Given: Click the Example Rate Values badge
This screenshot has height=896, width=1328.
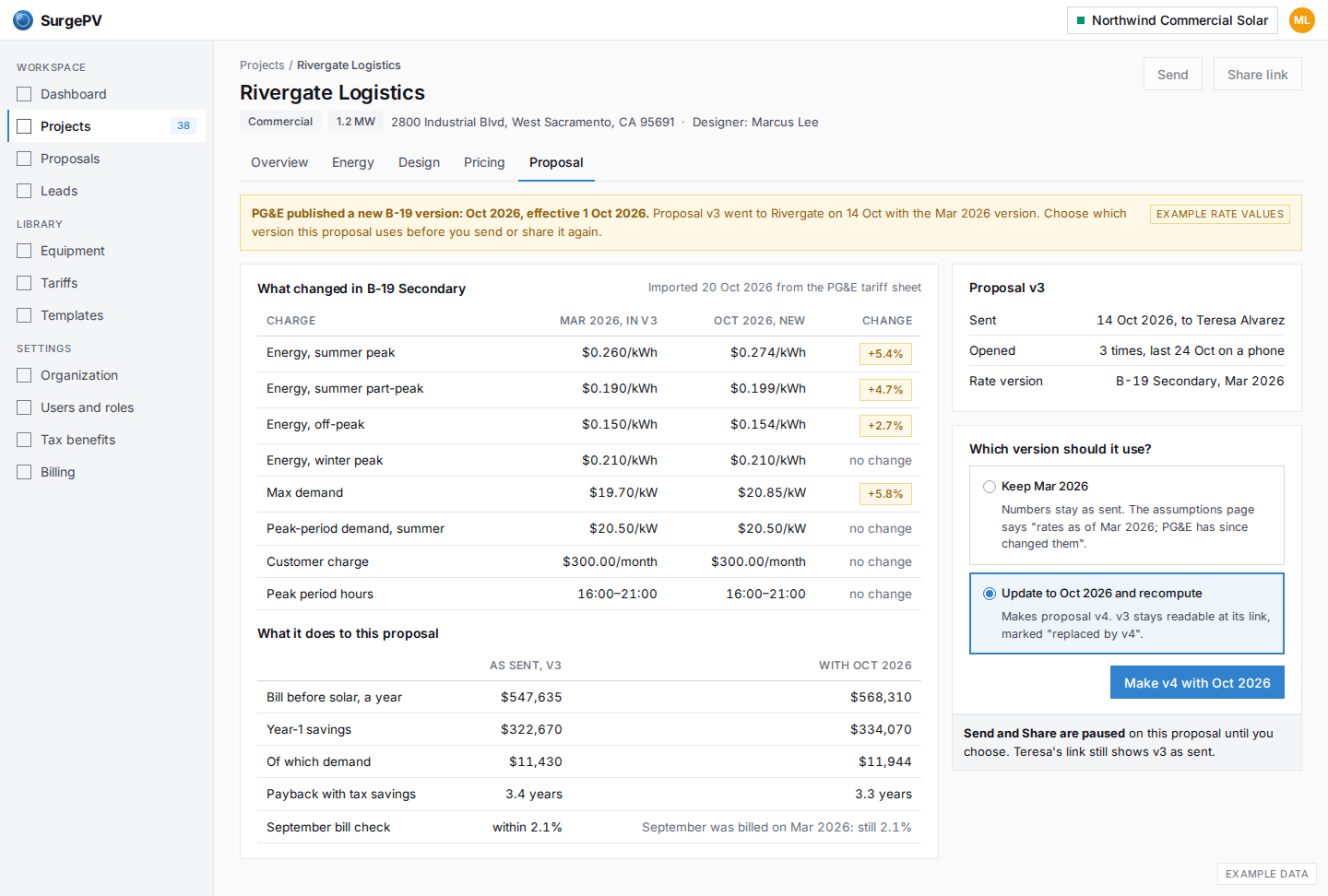Looking at the screenshot, I should (x=1220, y=214).
